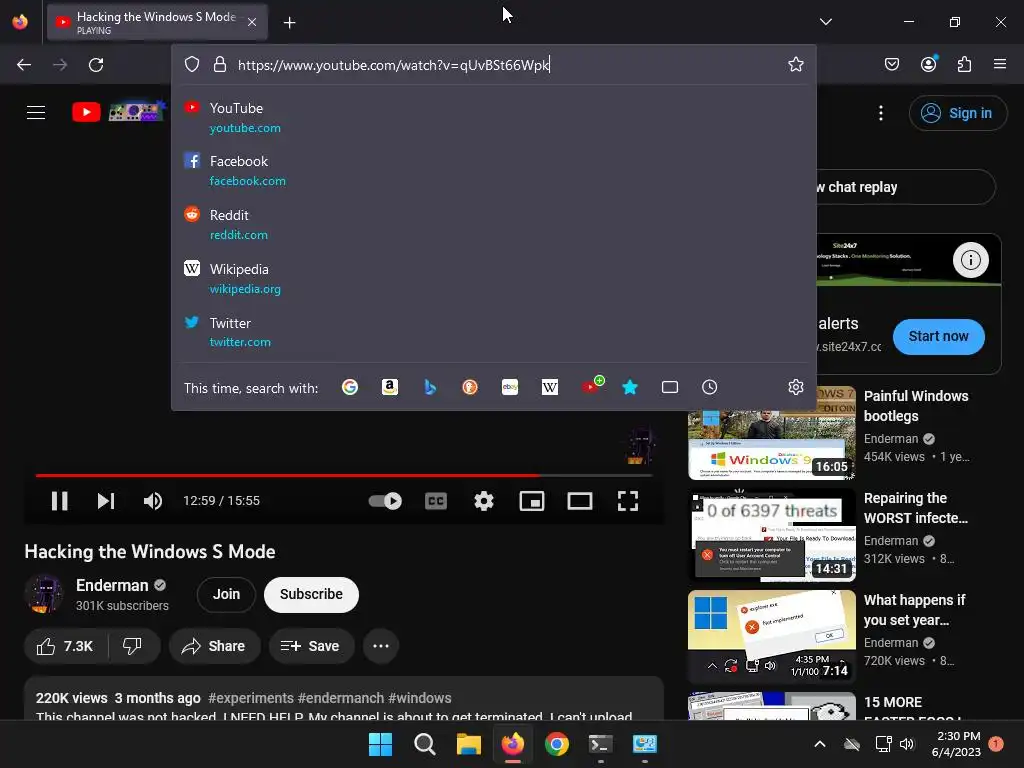Viewport: 1024px width, 768px height.
Task: Close the Hacking the Windows S Mode tab
Action: (252, 22)
